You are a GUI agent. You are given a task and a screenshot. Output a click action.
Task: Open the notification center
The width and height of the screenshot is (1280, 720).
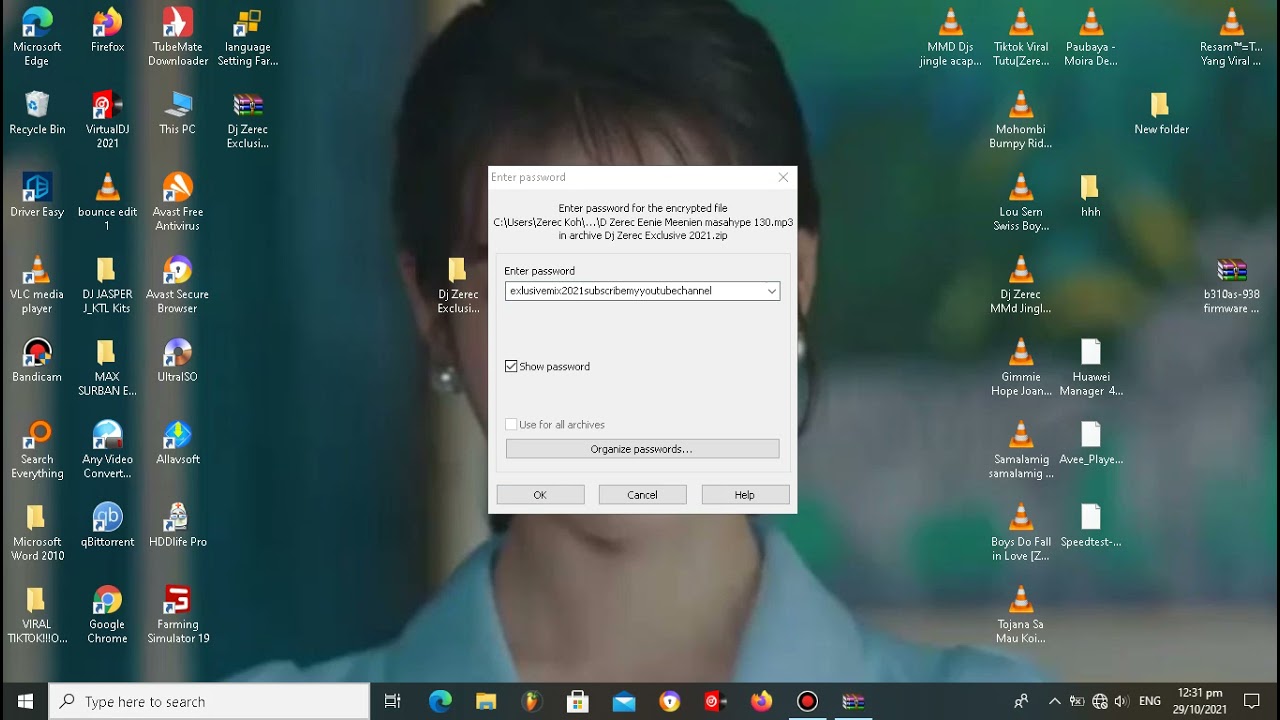tap(1251, 702)
